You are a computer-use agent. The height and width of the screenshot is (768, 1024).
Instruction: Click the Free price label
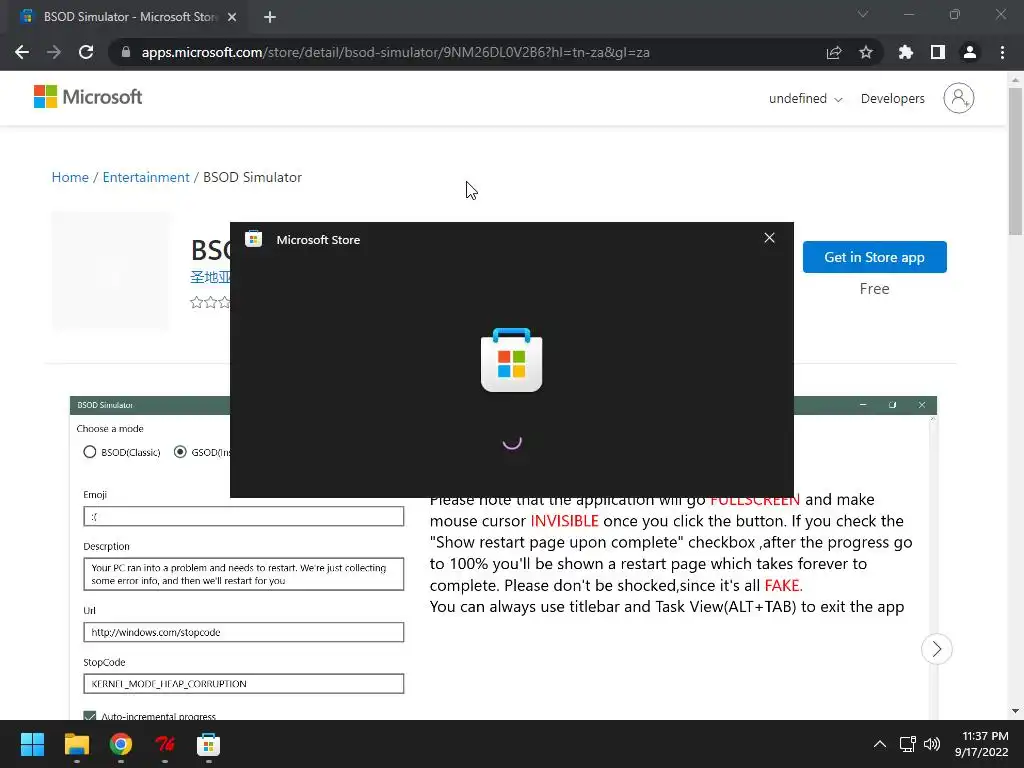tap(874, 289)
